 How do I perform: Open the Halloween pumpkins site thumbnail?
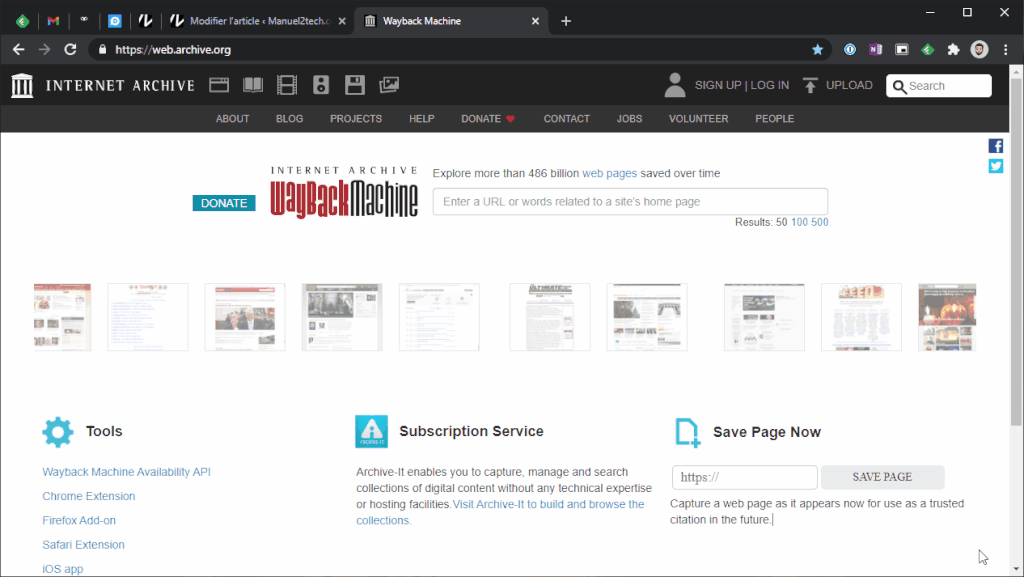947,317
